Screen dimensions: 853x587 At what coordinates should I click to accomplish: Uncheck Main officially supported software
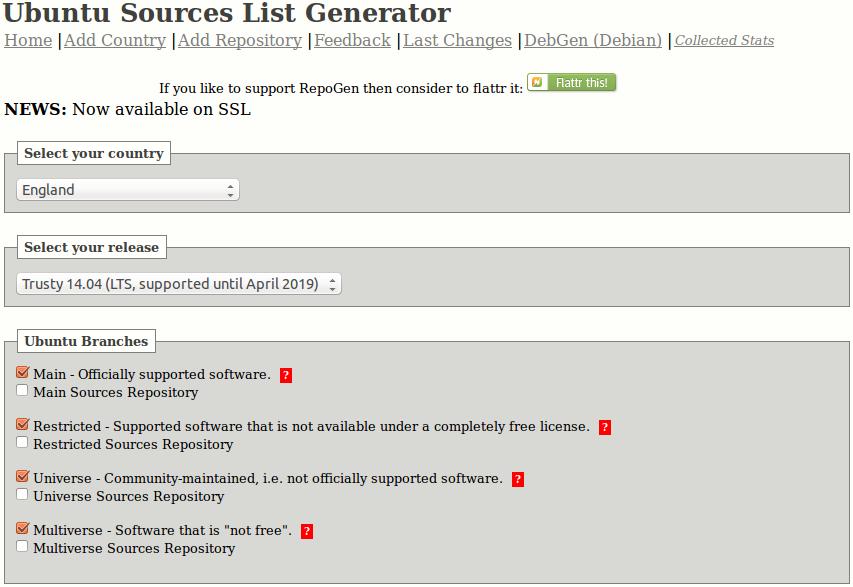point(23,373)
